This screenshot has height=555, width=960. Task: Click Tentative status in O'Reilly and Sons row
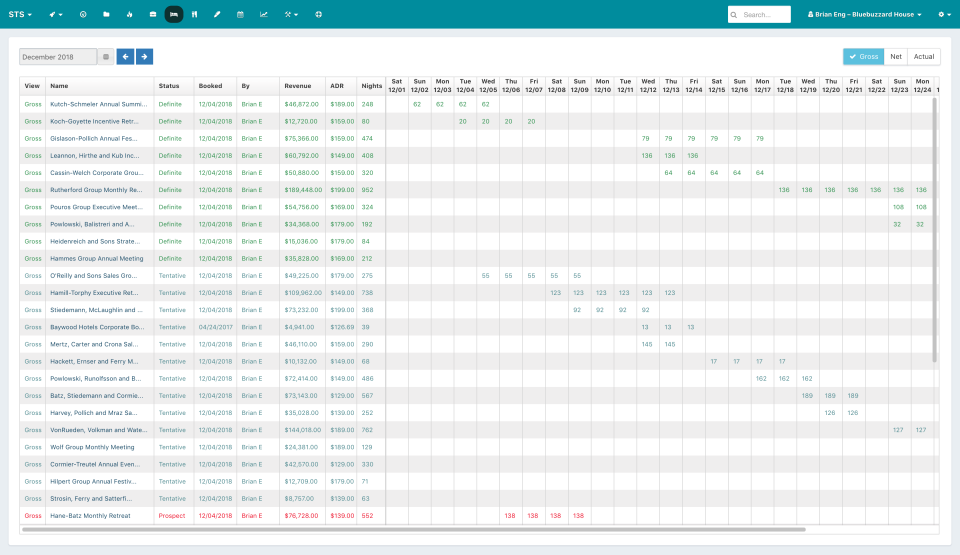pos(172,276)
